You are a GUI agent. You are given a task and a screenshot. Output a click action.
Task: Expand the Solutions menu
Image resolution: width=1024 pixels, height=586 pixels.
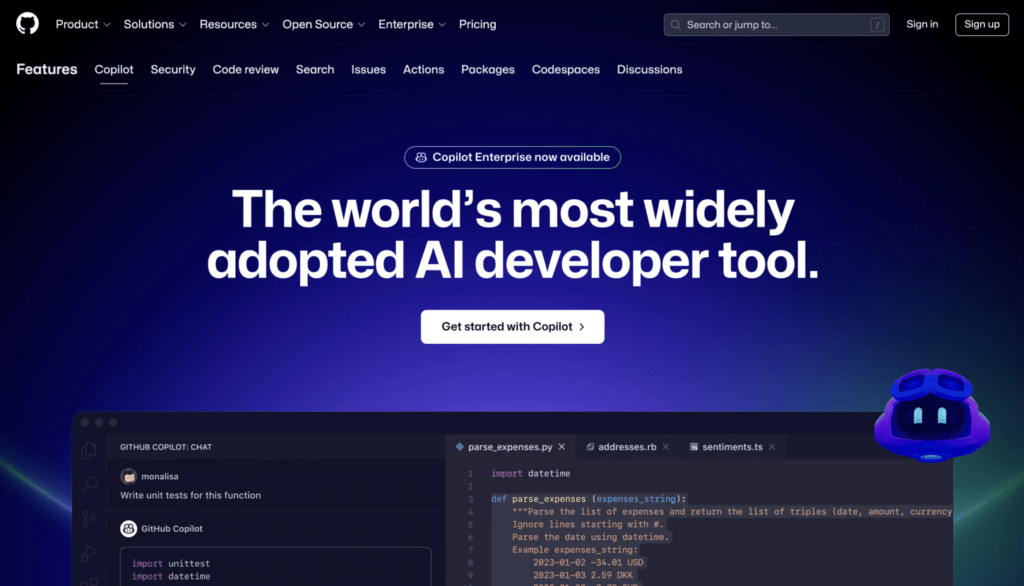pos(155,24)
